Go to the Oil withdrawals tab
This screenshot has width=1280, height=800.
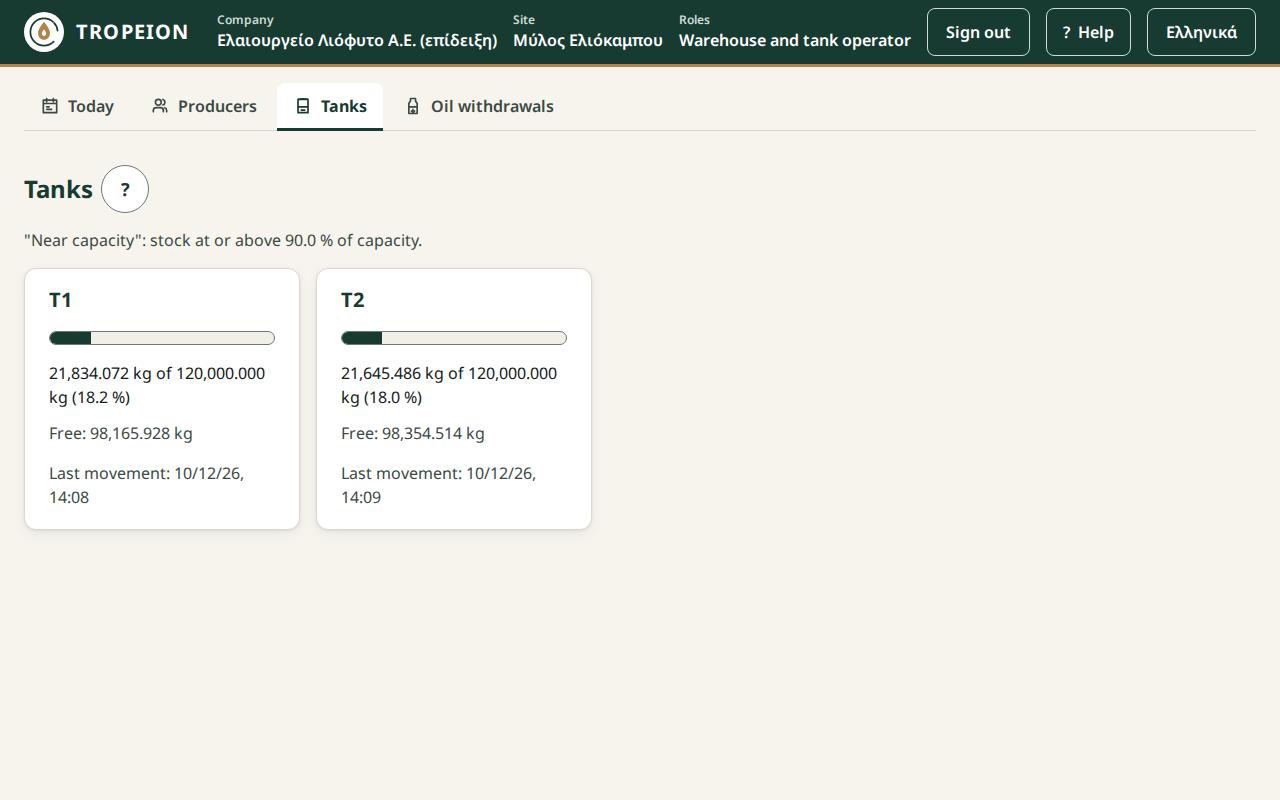point(479,106)
